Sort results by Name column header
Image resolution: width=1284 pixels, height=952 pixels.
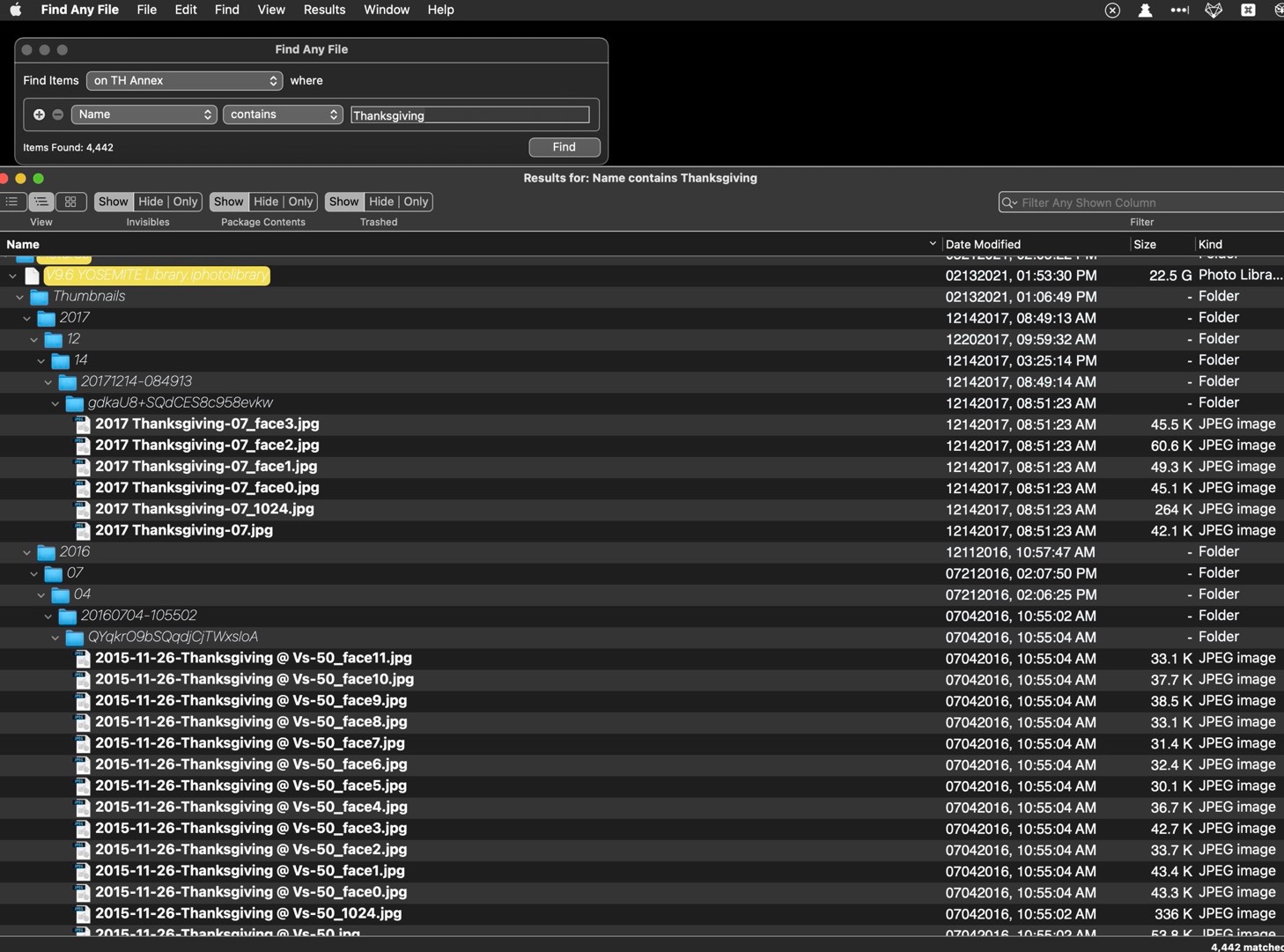470,244
